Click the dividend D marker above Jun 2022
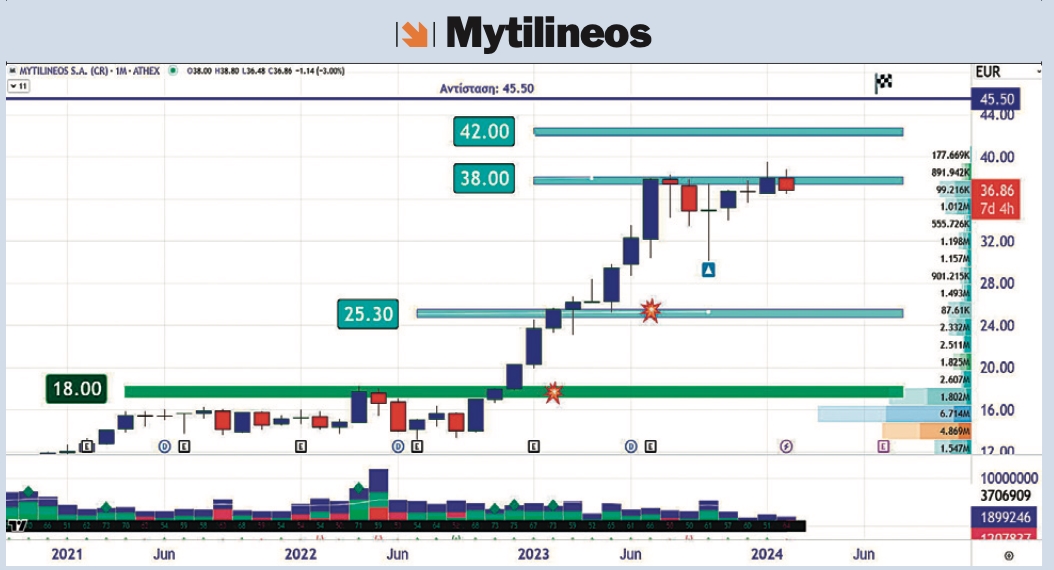1054x570 pixels. [398, 446]
